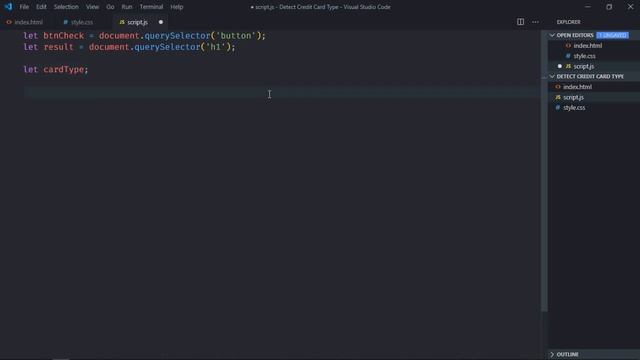This screenshot has height=360, width=640.
Task: Click the JS icon on script.js tab
Action: click(122, 22)
